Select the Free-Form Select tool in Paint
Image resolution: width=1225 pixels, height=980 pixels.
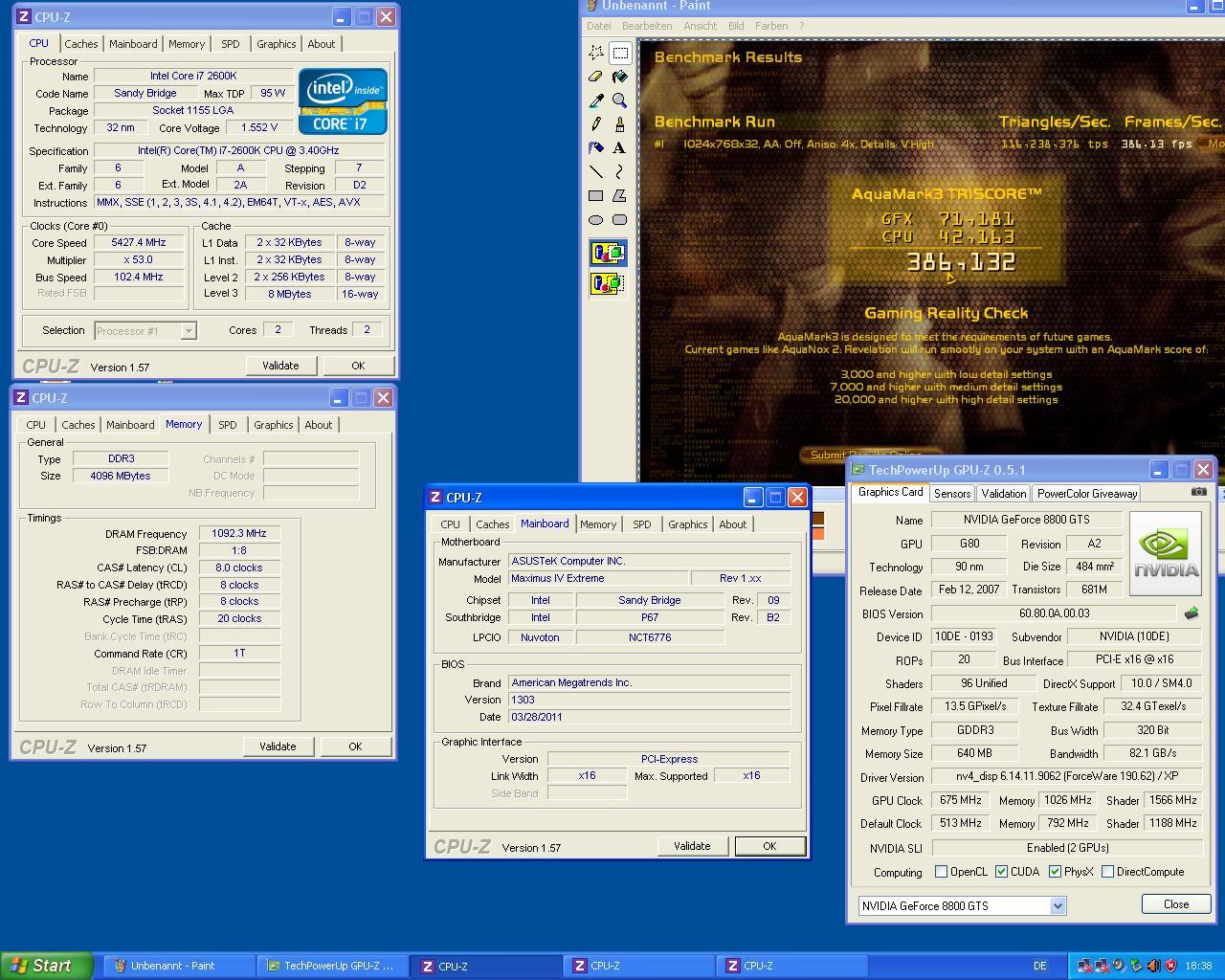pos(595,53)
